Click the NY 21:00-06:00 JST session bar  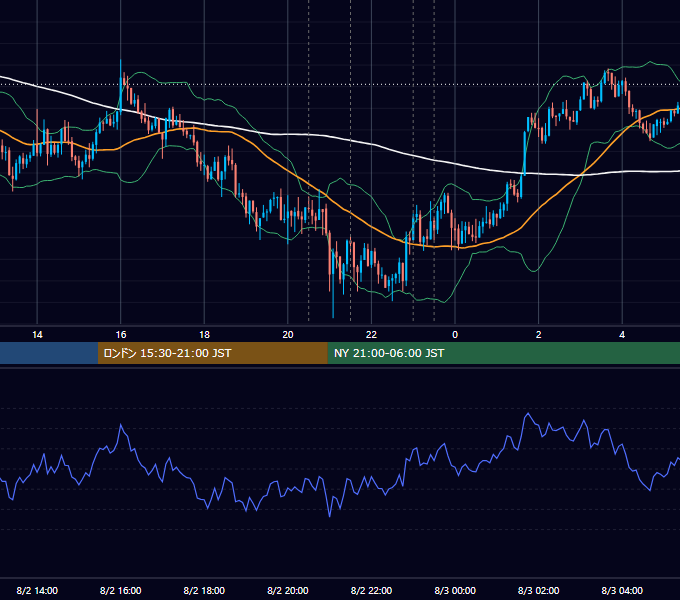click(x=503, y=353)
